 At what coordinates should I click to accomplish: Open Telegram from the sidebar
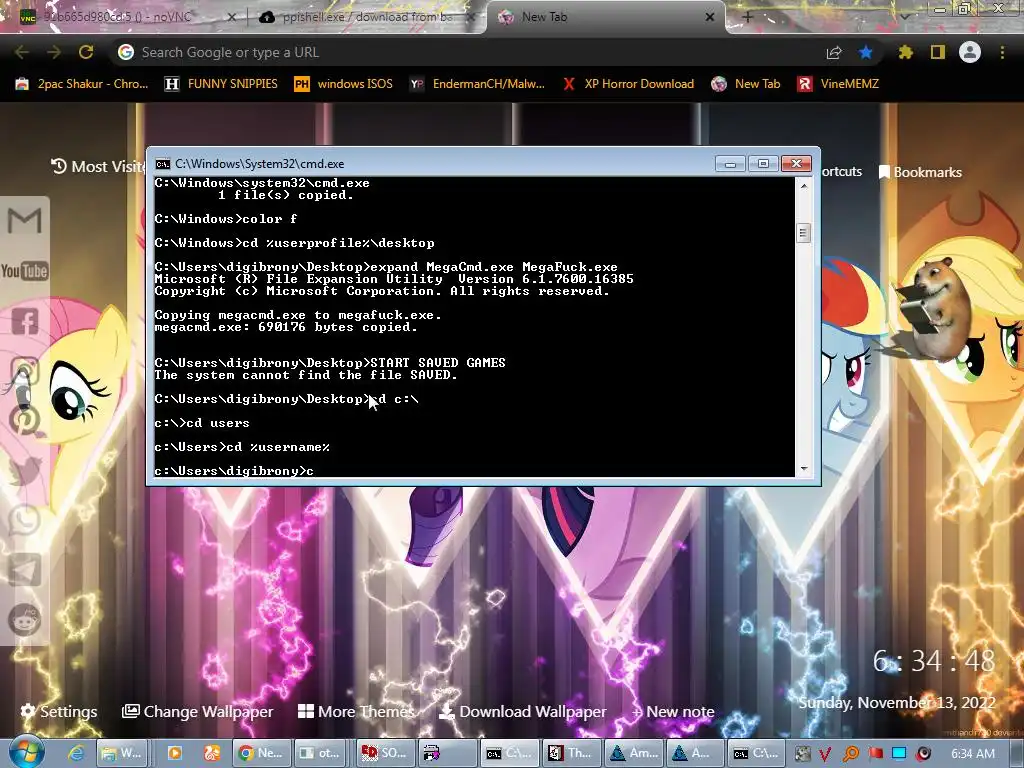click(x=25, y=570)
